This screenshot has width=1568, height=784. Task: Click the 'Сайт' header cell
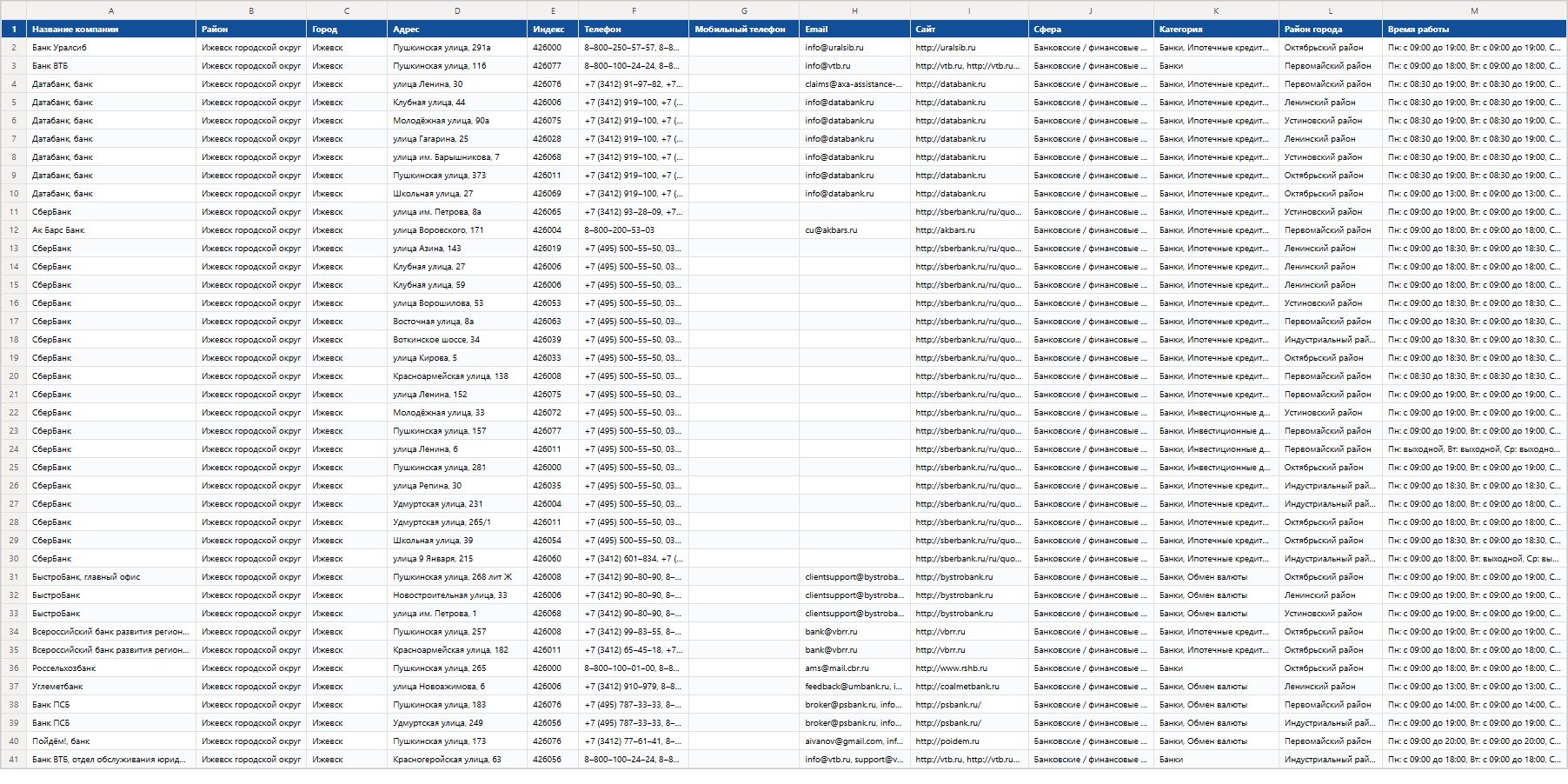969,30
